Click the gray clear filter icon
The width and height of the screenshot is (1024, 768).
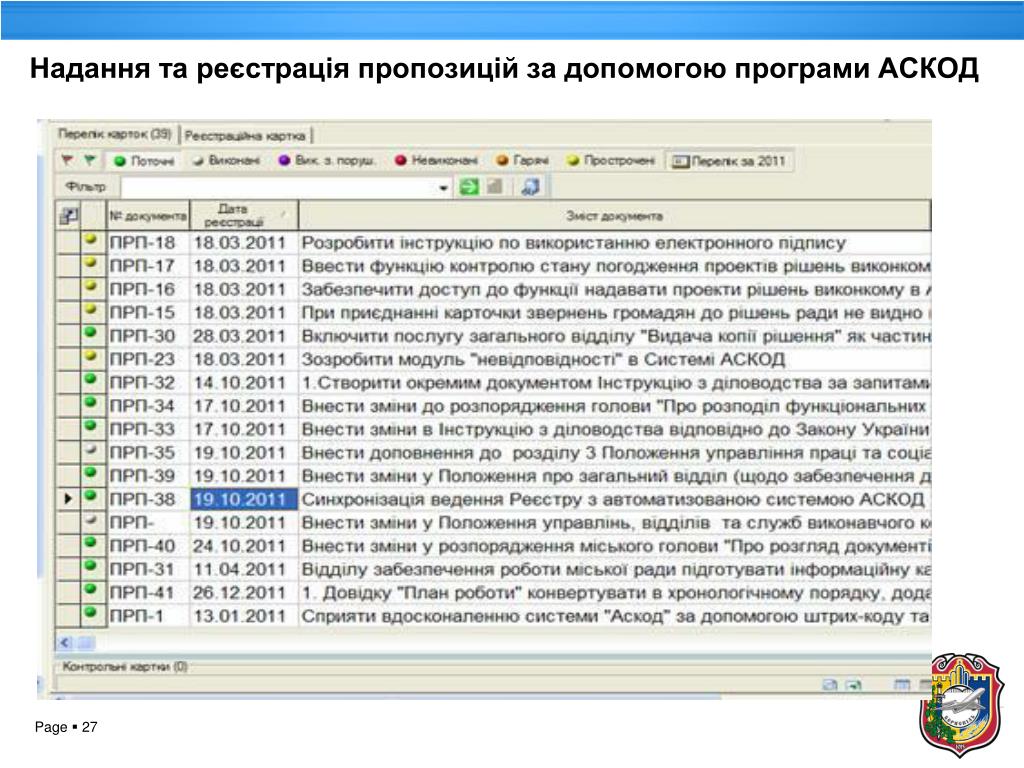[x=494, y=187]
